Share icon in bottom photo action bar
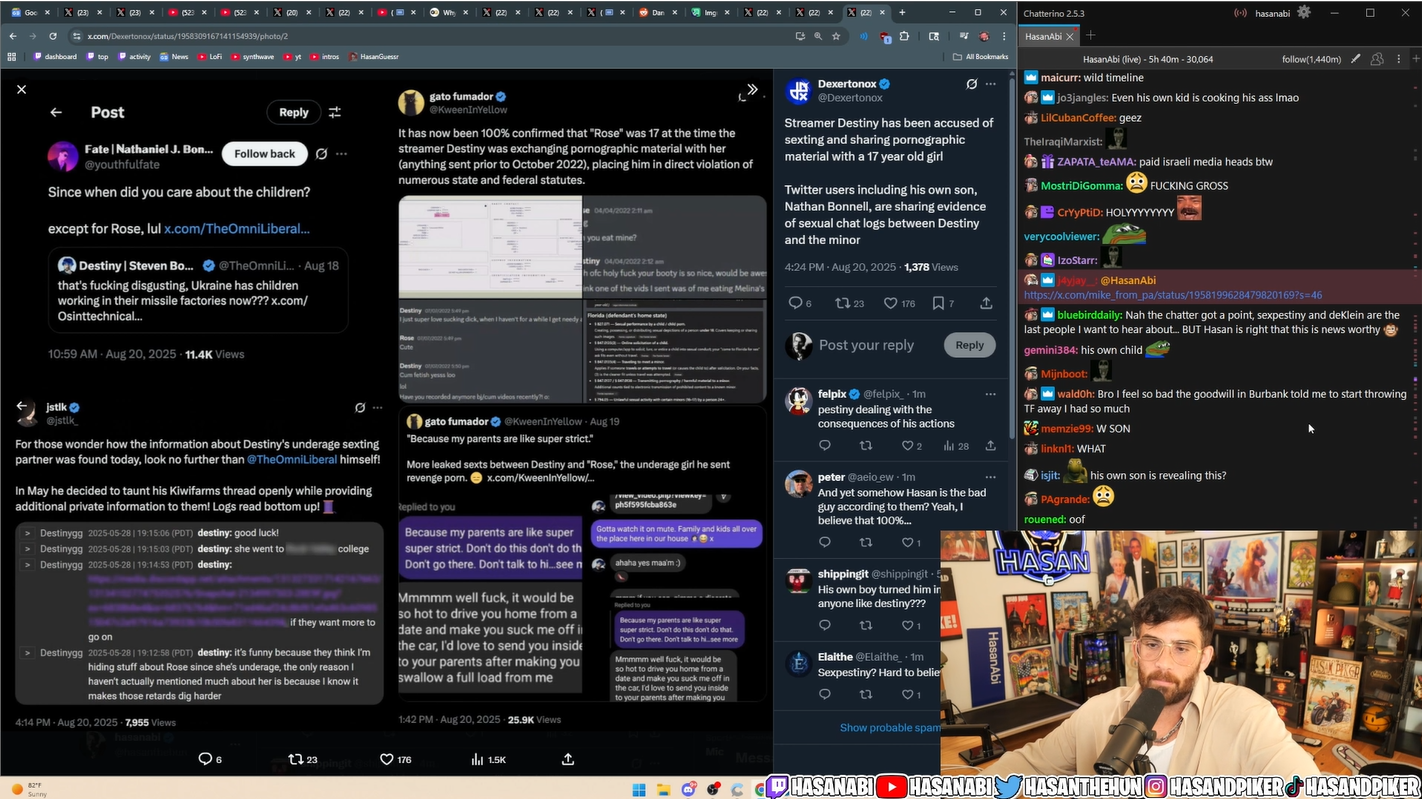 click(x=568, y=759)
